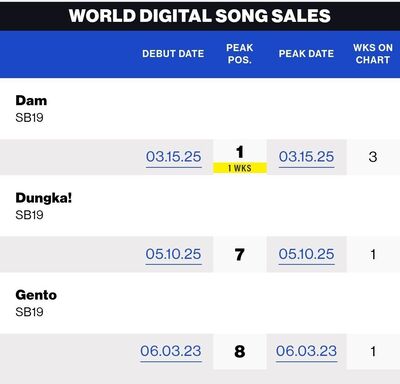400x384 pixels.
Task: Click the Dungka! song title
Action: point(44,198)
